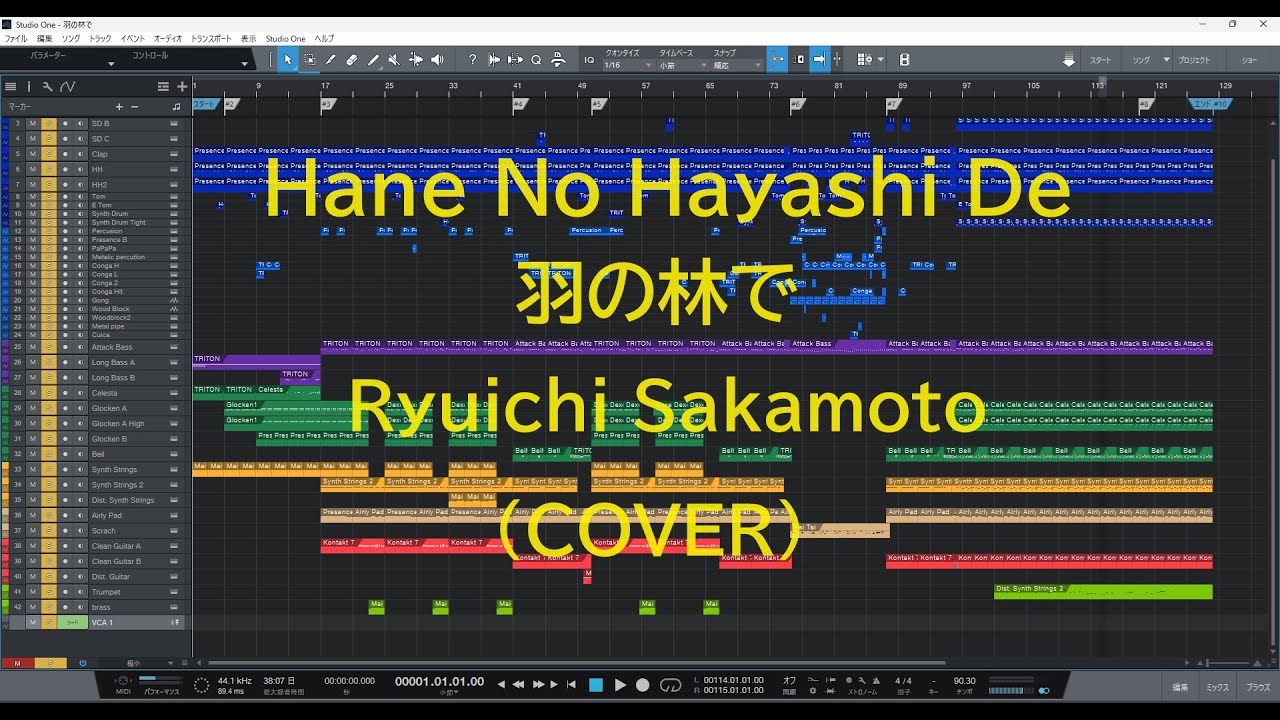This screenshot has width=1280, height=720.
Task: Select the Range tool
Action: click(x=310, y=60)
